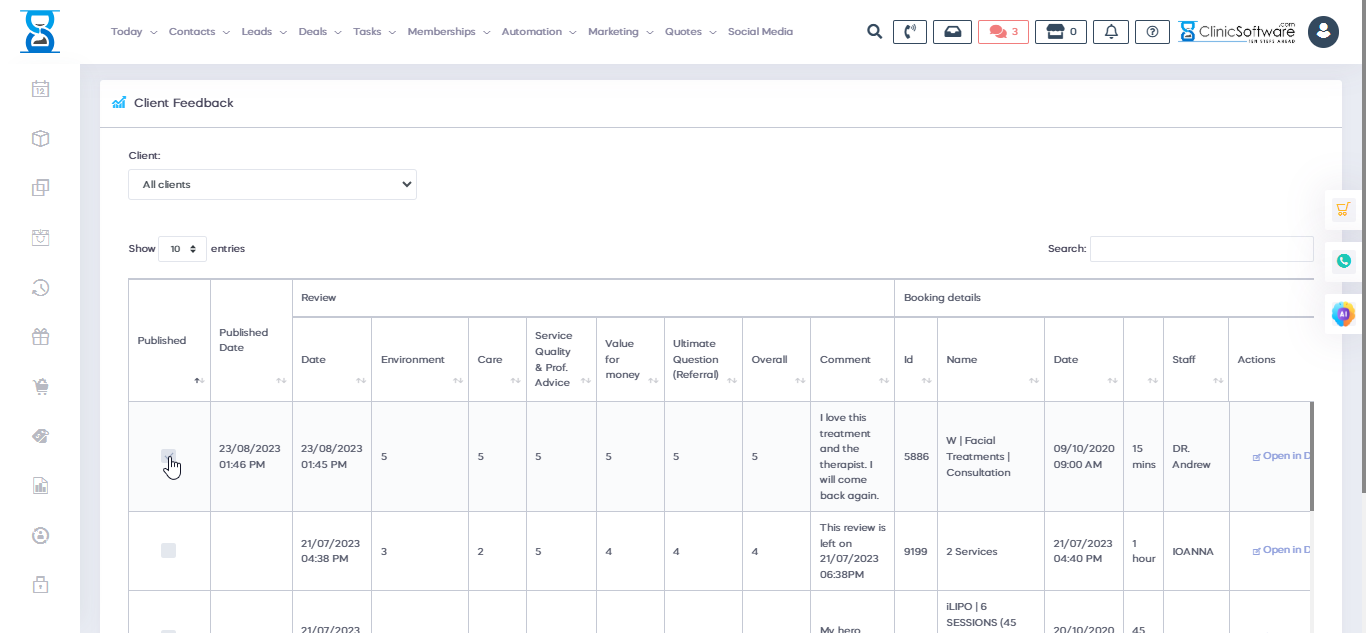Screen dimensions: 1366x633
Task: Open the chat messages icon showing 3
Action: (x=1003, y=32)
